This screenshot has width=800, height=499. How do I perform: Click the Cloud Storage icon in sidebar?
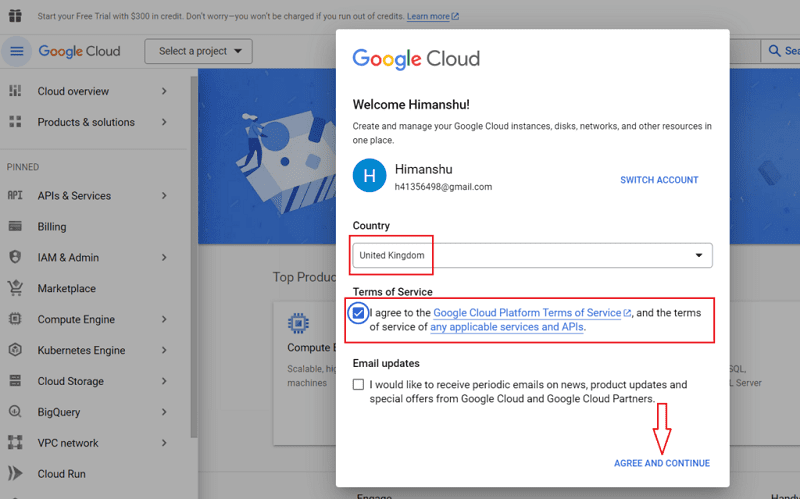click(x=15, y=381)
